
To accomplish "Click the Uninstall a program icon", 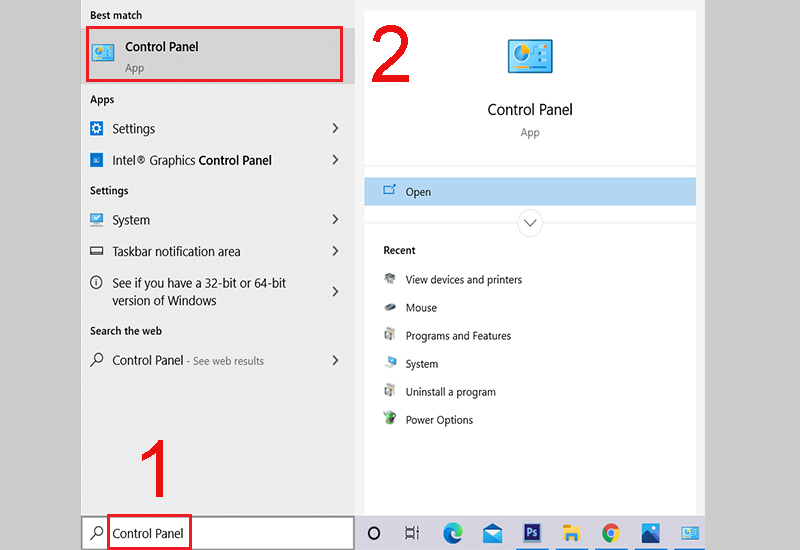I will point(390,390).
